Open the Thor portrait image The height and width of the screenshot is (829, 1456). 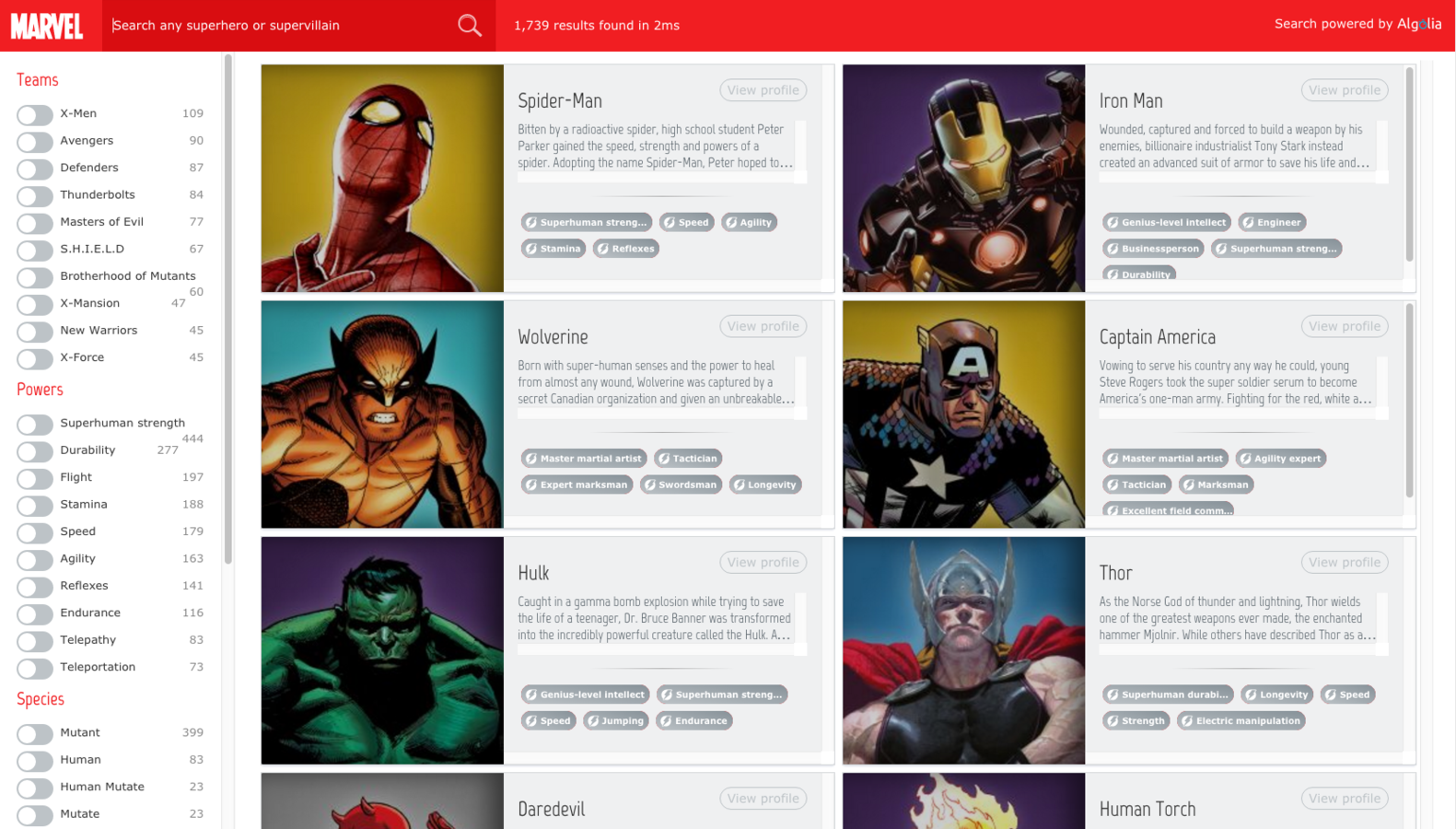click(964, 650)
